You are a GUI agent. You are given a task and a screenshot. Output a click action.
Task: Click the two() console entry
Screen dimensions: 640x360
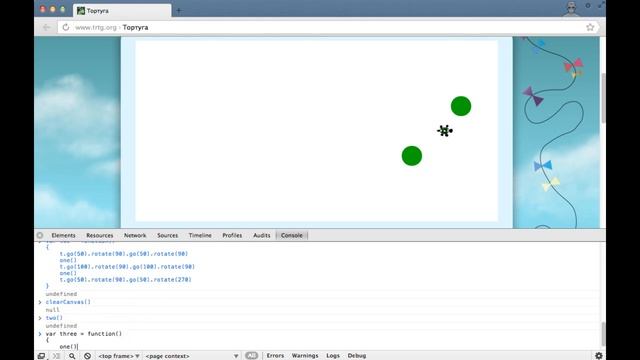click(54, 318)
